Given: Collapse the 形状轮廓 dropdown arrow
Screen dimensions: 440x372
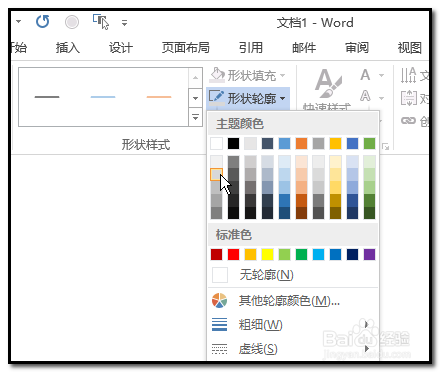Looking at the screenshot, I should tap(283, 98).
